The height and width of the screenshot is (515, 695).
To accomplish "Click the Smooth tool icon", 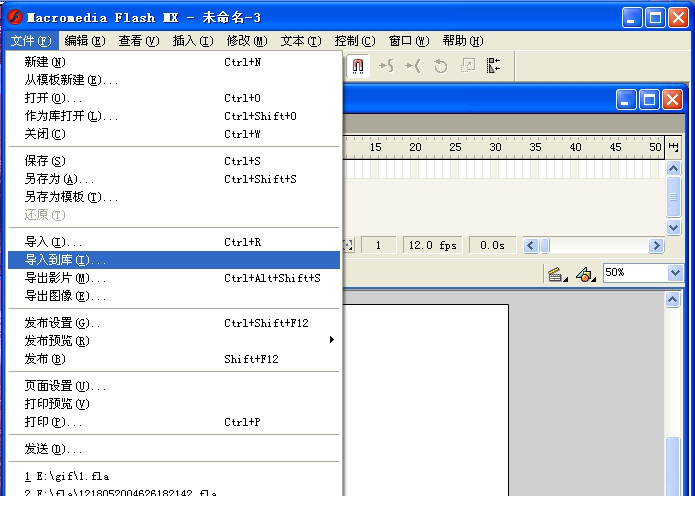I will point(386,66).
